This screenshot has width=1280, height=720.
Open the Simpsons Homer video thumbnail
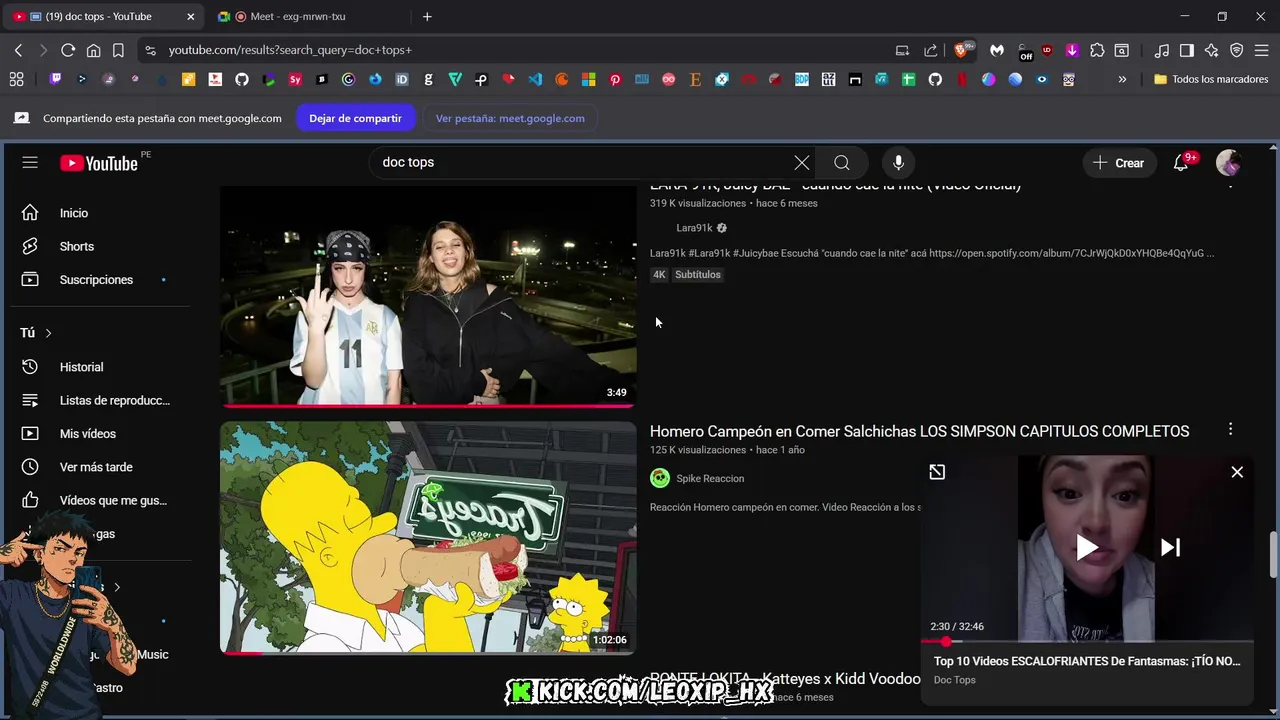[x=428, y=538]
